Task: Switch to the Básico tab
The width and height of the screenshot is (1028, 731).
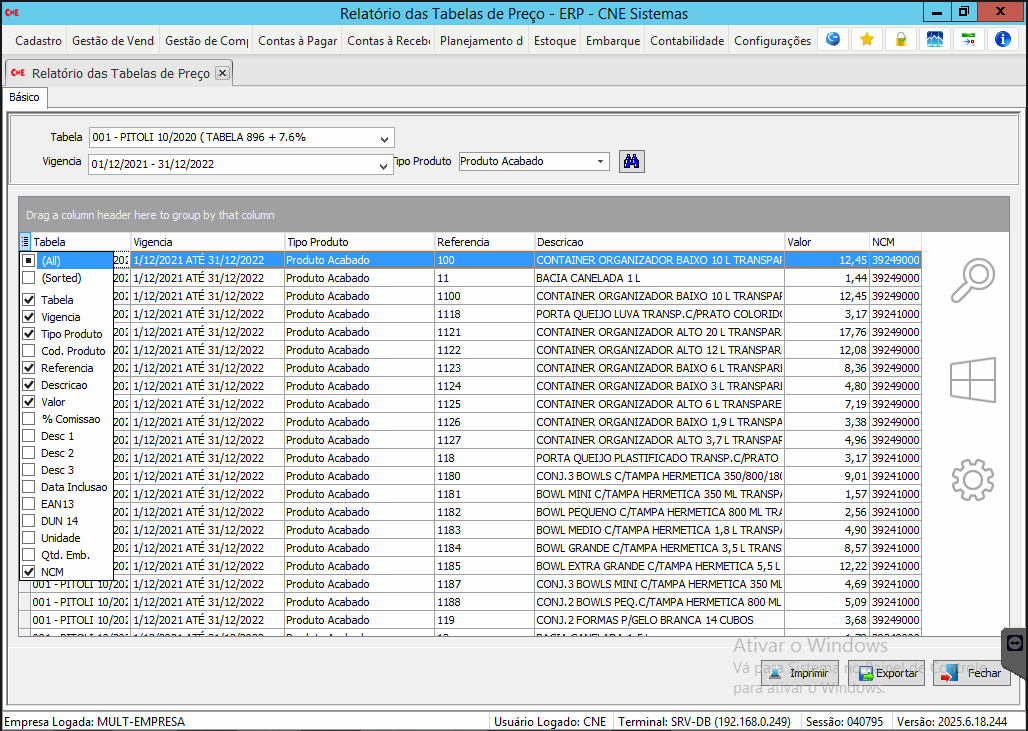Action: [x=24, y=97]
